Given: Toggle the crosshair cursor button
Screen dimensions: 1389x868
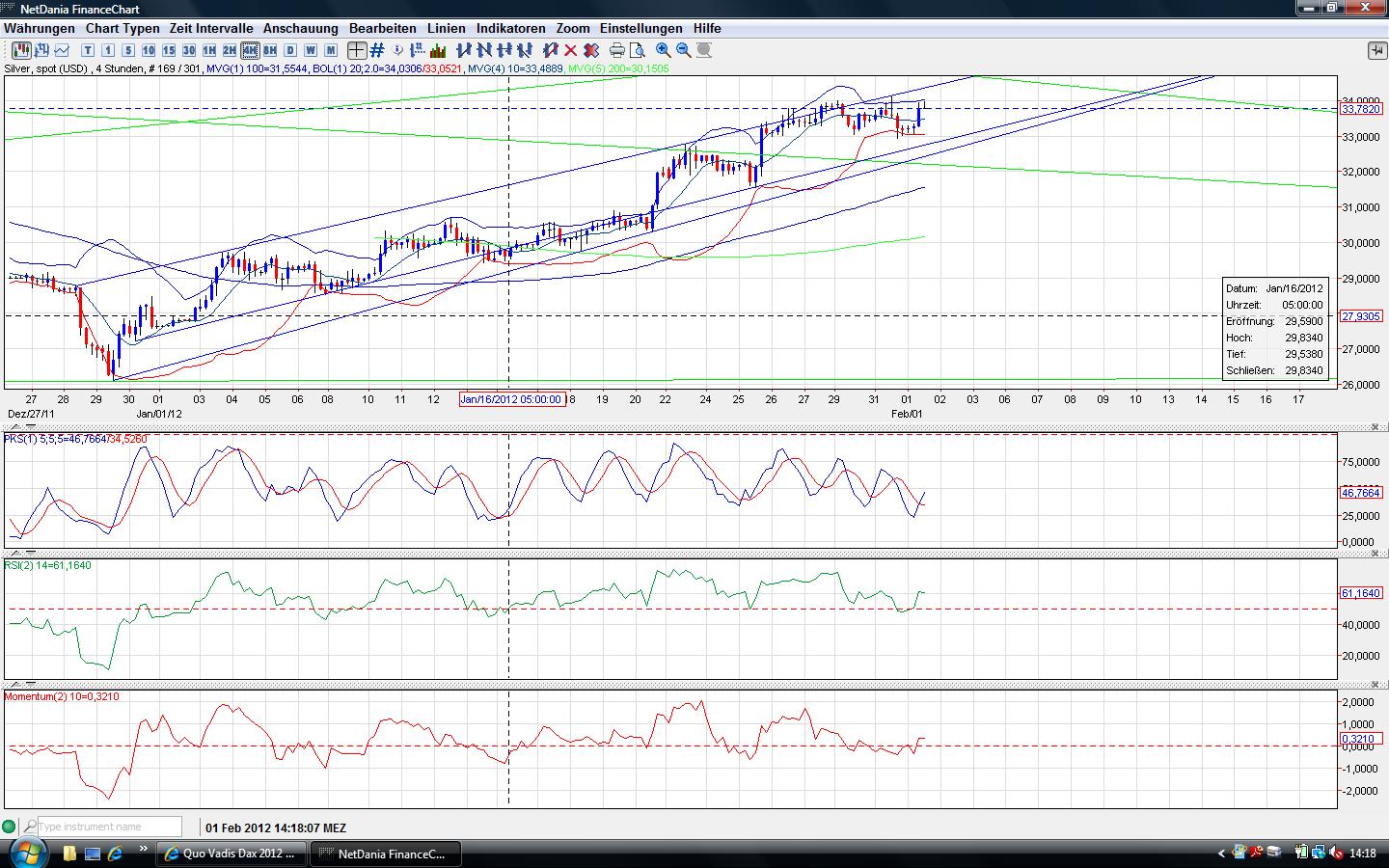Looking at the screenshot, I should click(x=357, y=50).
